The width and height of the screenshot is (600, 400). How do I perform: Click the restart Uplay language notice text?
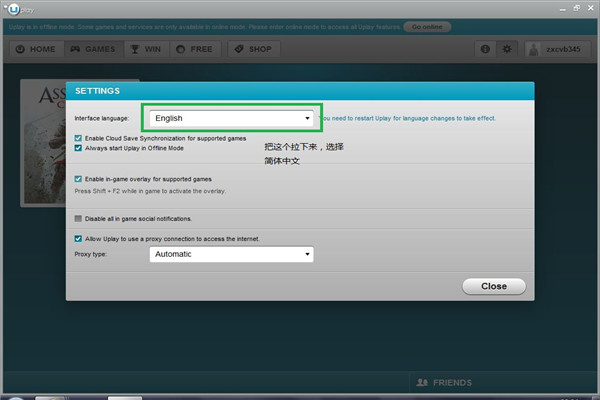409,118
